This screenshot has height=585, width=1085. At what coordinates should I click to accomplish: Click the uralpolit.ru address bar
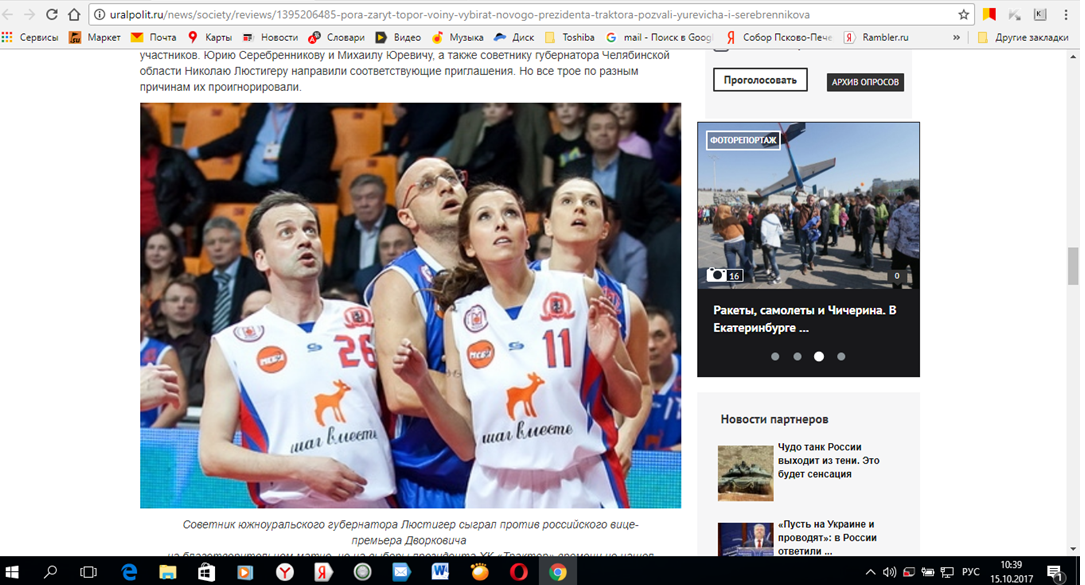click(529, 15)
